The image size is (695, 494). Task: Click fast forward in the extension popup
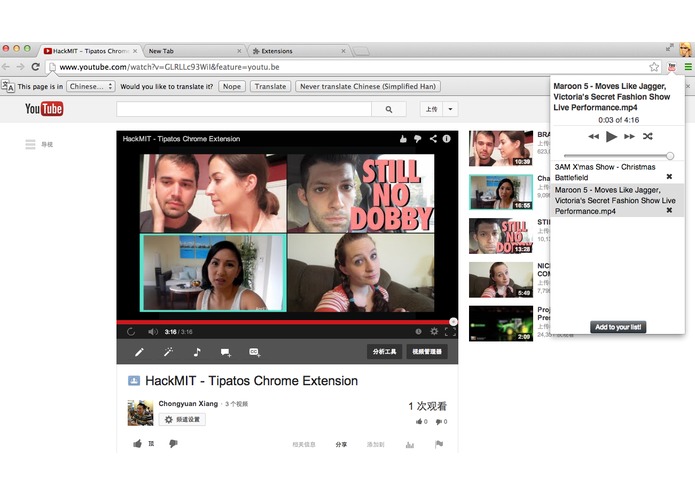point(629,136)
